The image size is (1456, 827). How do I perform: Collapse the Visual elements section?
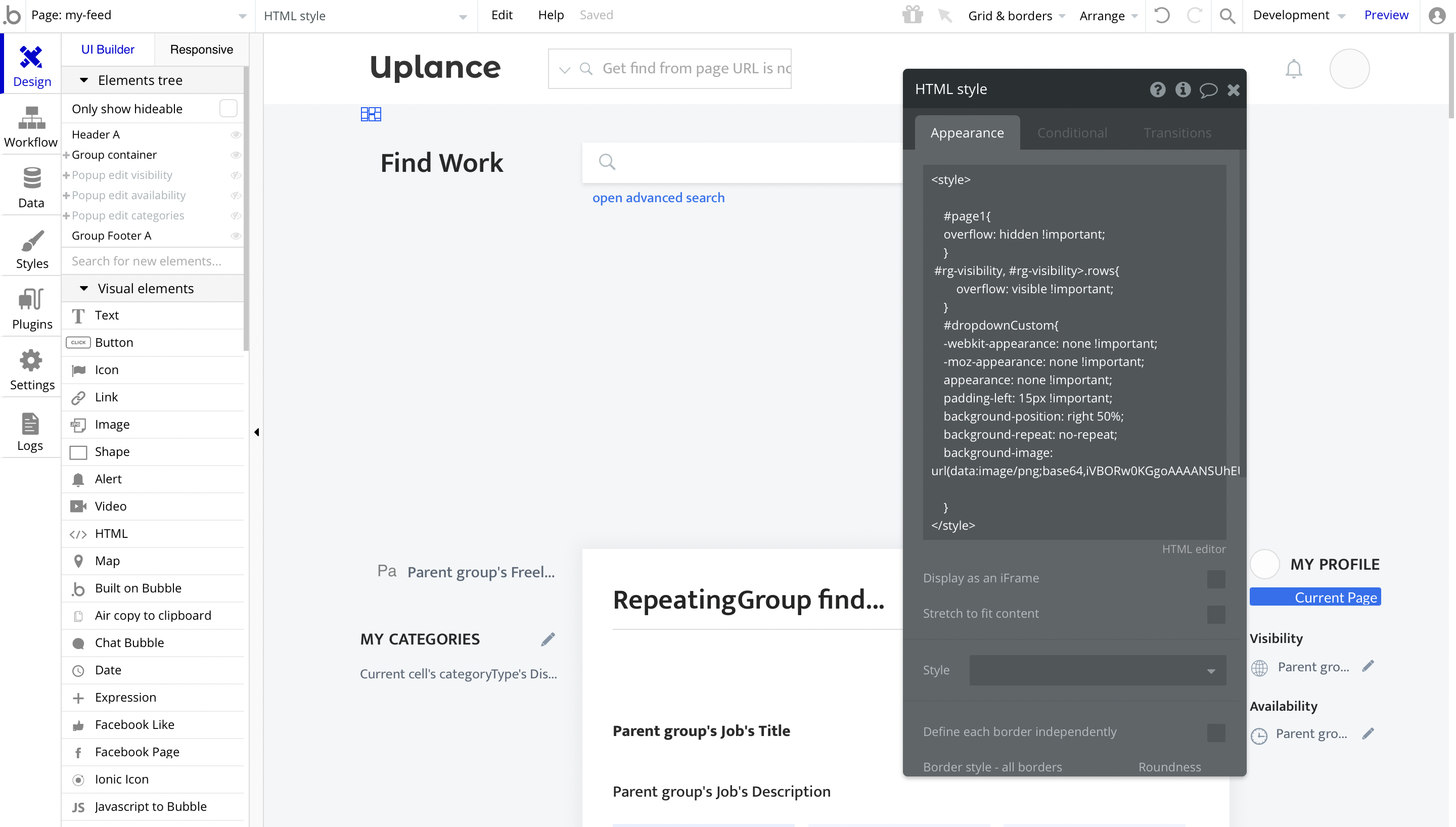pos(84,289)
